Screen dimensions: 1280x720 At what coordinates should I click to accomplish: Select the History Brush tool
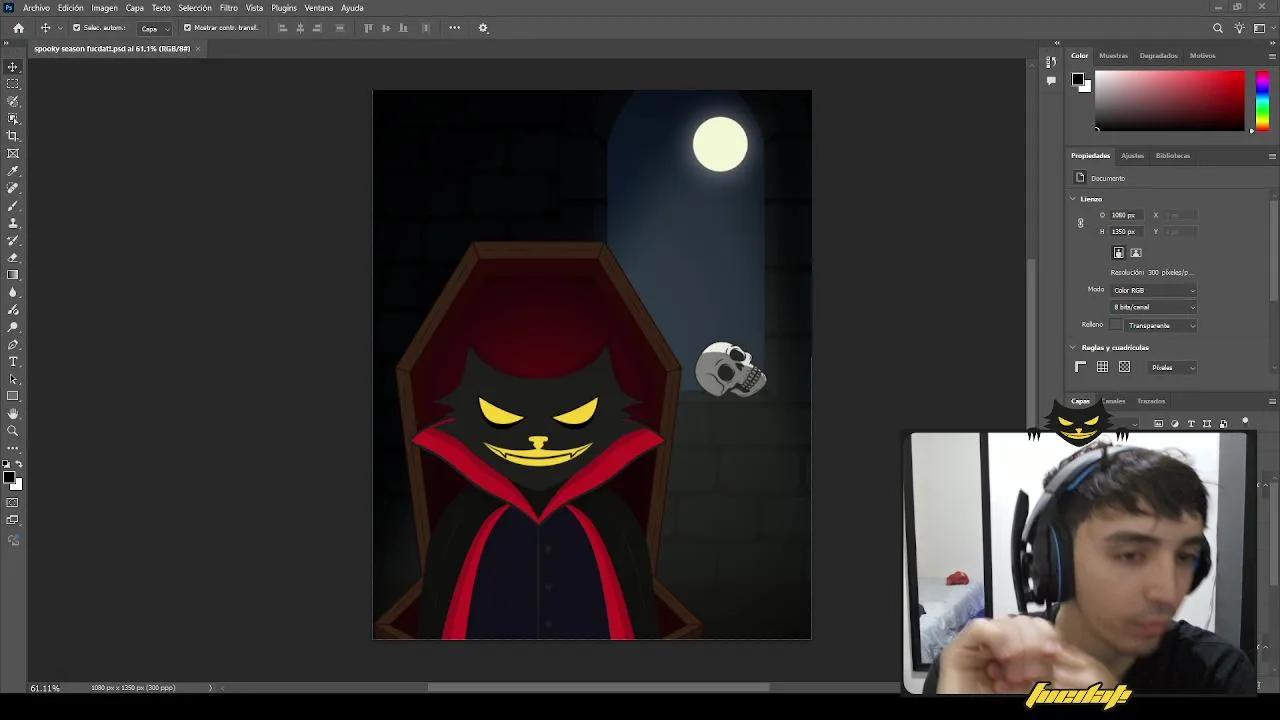coord(13,240)
